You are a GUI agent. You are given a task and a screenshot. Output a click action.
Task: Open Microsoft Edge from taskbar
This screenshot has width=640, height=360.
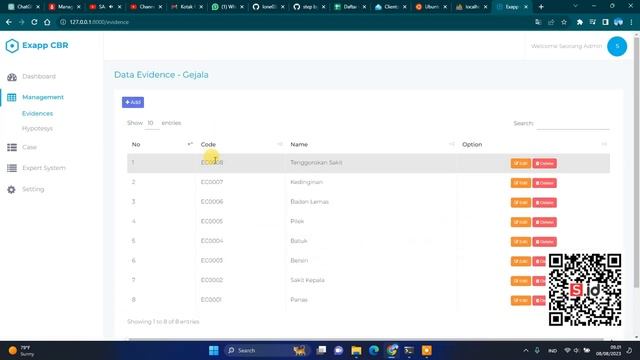pos(374,351)
